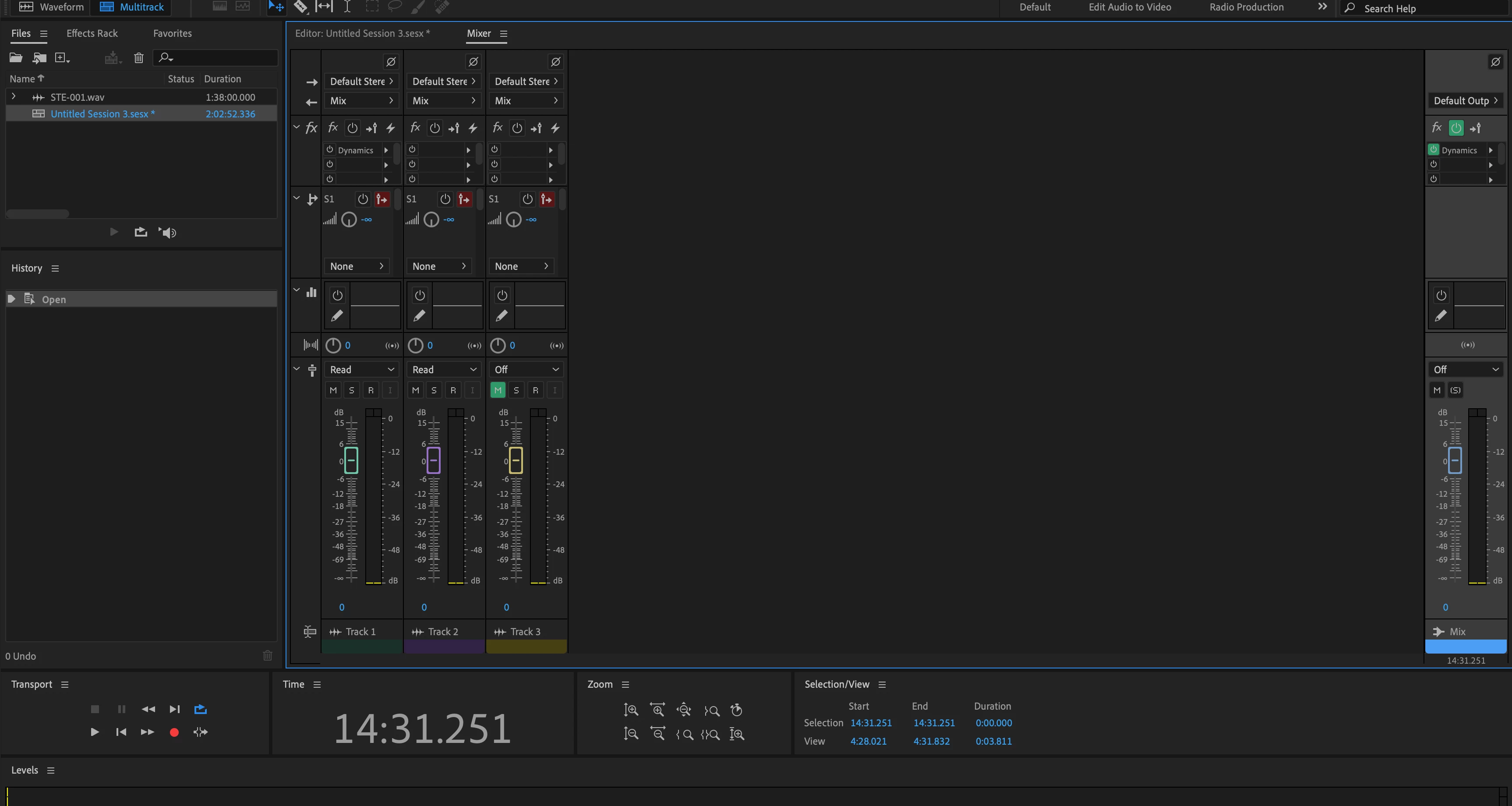
Task: Unmute Track 3 with its M button
Action: (498, 390)
